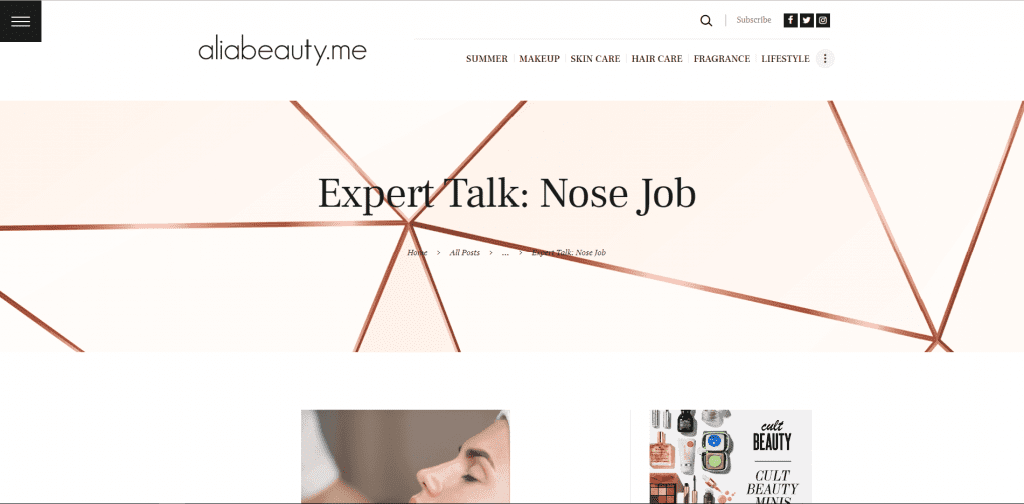Open the Instagram social icon
Viewport: 1024px width, 504px height.
tap(824, 20)
